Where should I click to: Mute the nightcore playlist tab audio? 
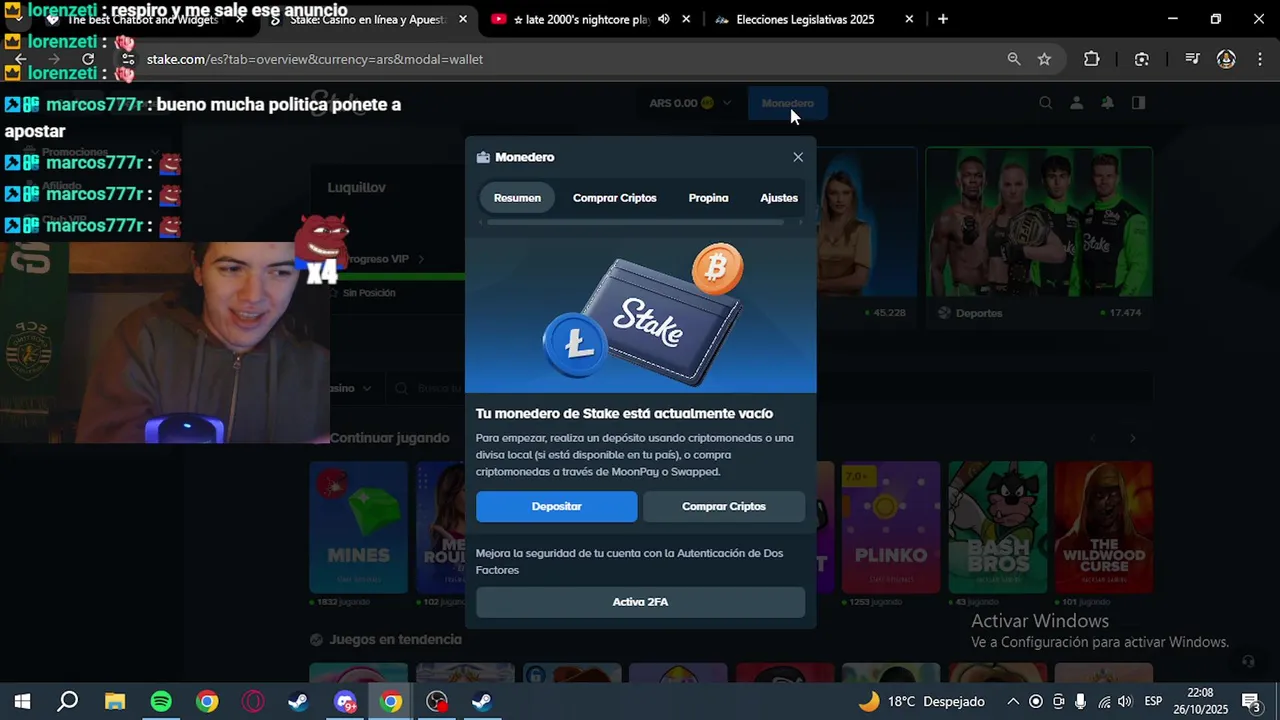coord(664,19)
